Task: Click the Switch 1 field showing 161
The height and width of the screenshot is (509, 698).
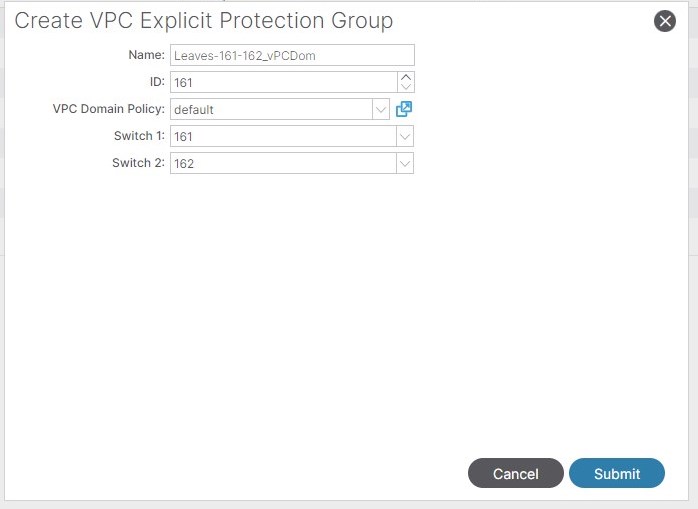Action: [x=283, y=136]
